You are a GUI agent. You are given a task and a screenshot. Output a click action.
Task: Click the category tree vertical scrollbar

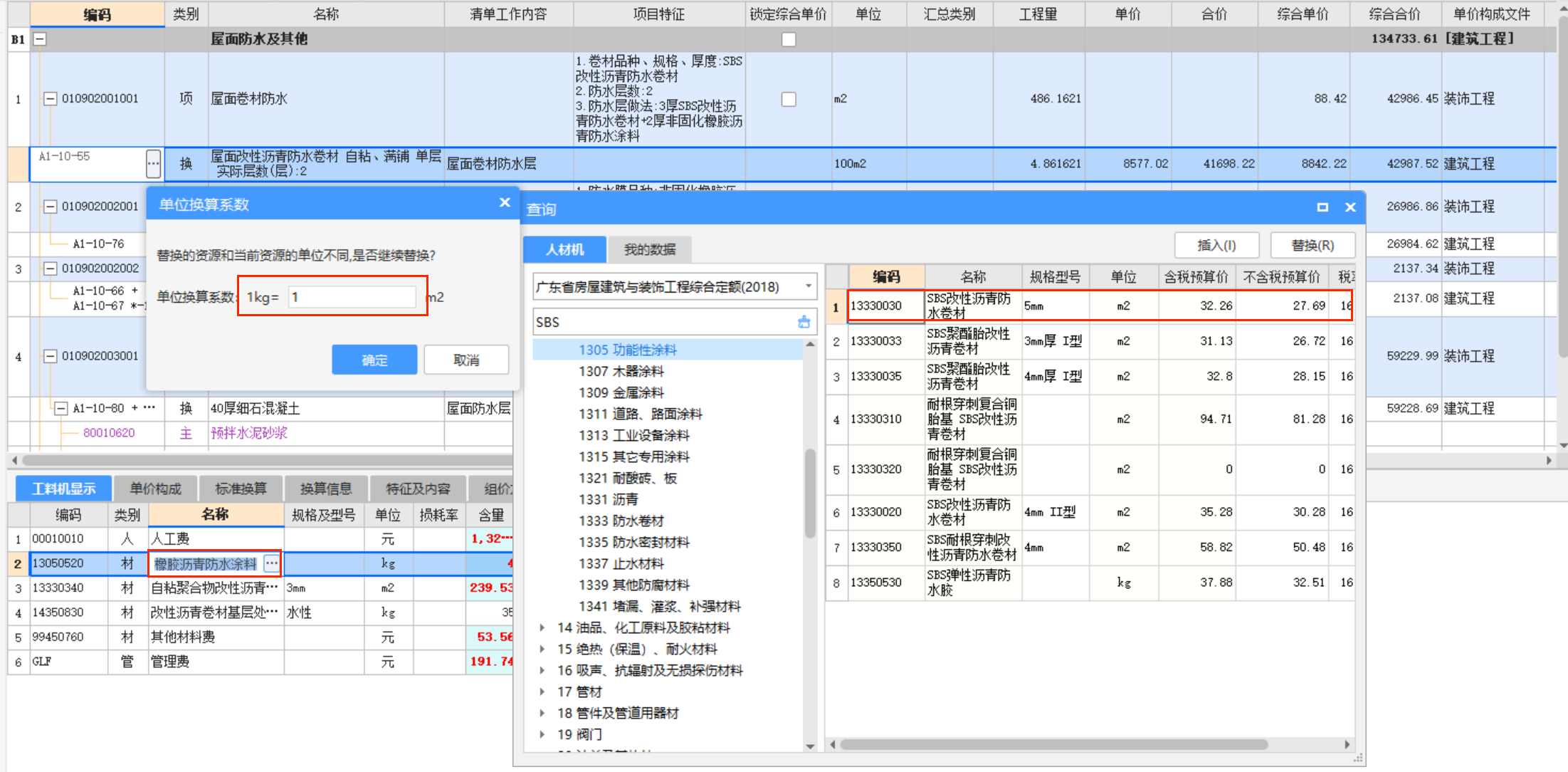point(810,493)
